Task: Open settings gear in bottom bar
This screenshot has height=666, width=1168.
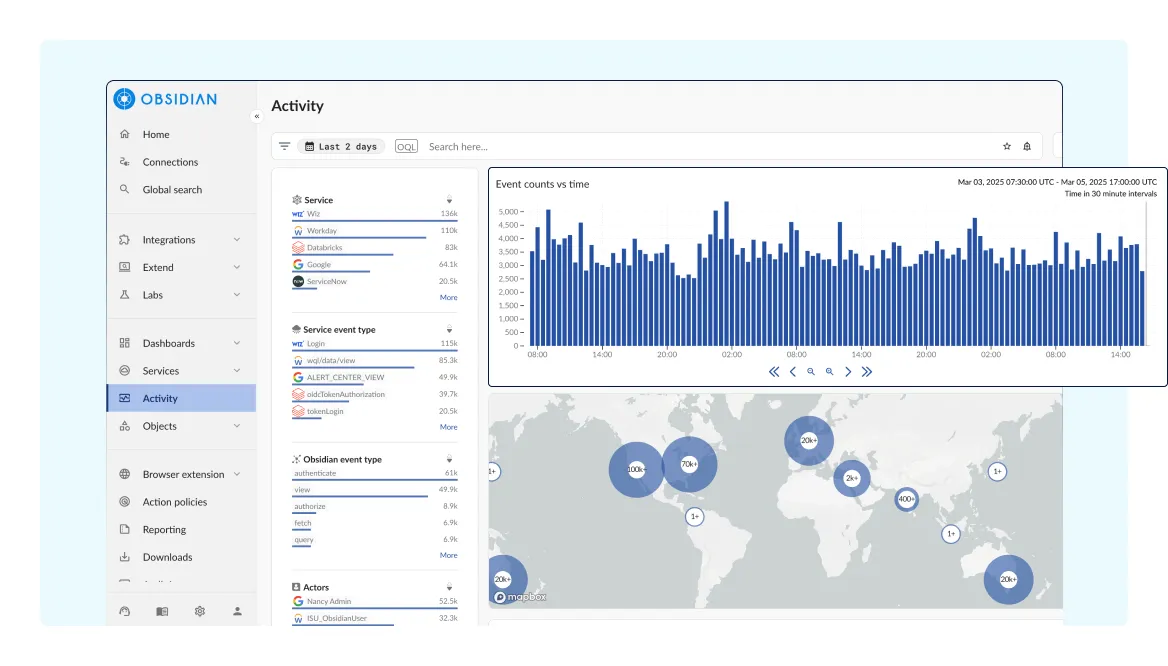Action: 200,612
